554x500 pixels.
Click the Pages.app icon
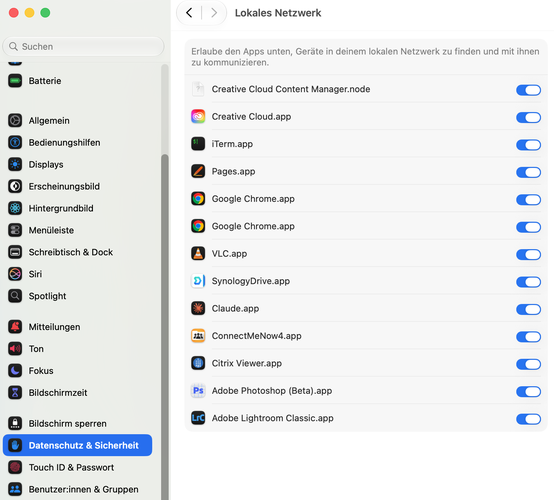tap(198, 171)
